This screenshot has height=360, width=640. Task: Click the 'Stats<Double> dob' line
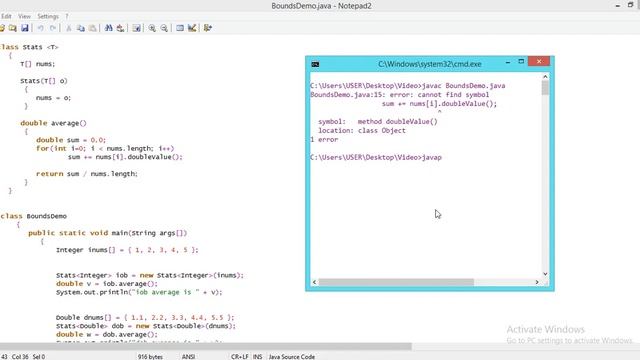tap(146, 326)
